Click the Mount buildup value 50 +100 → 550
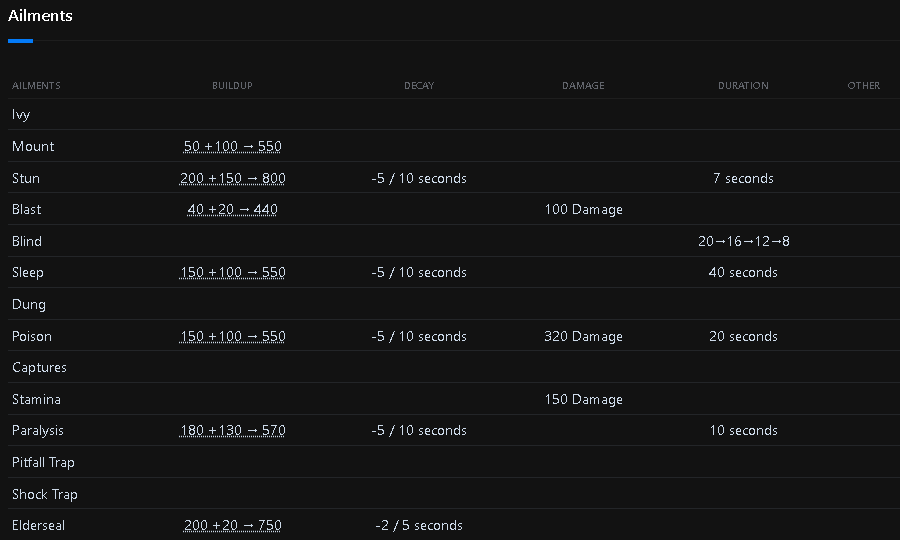 click(233, 146)
